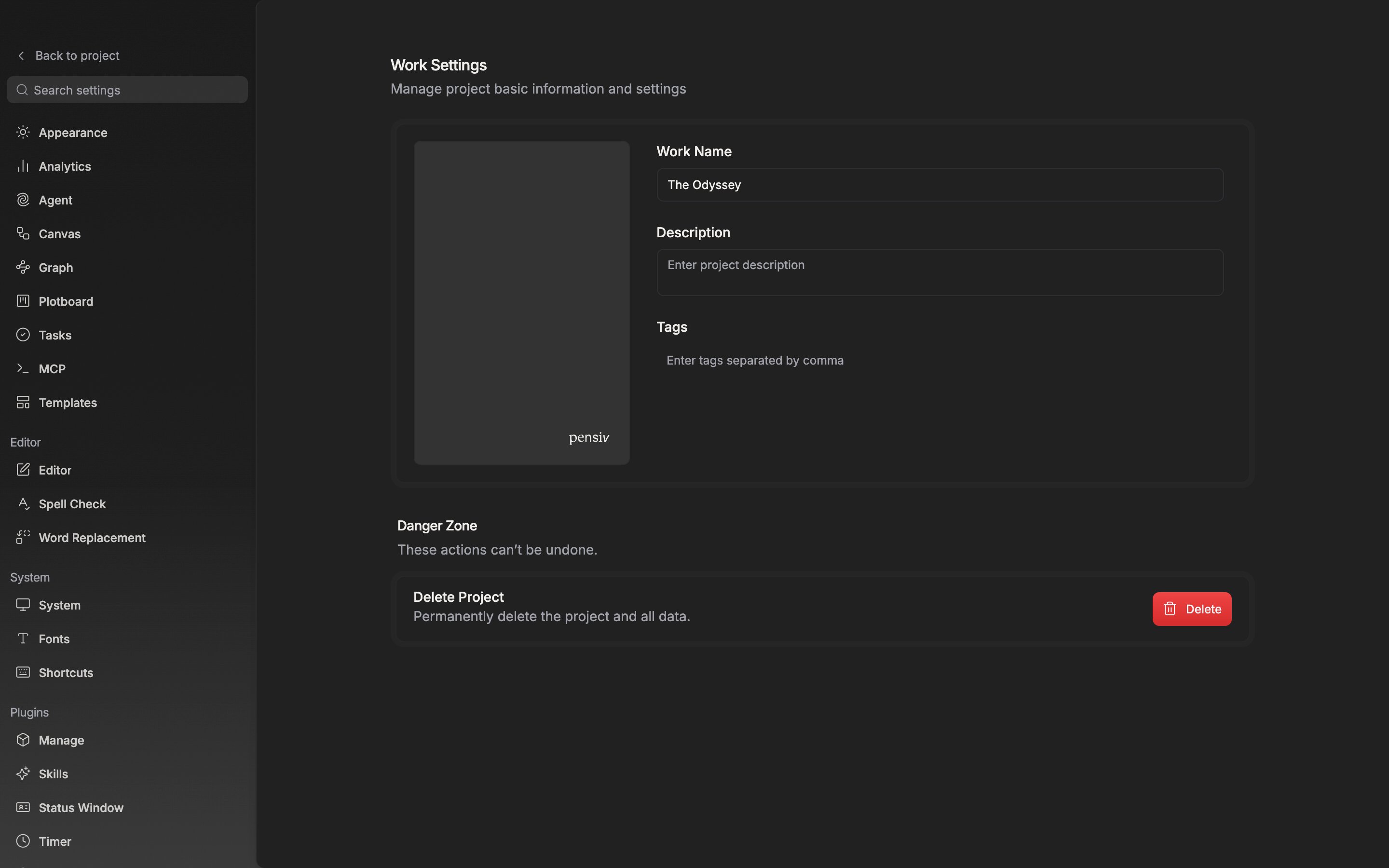Click the Work Name field

click(x=940, y=185)
